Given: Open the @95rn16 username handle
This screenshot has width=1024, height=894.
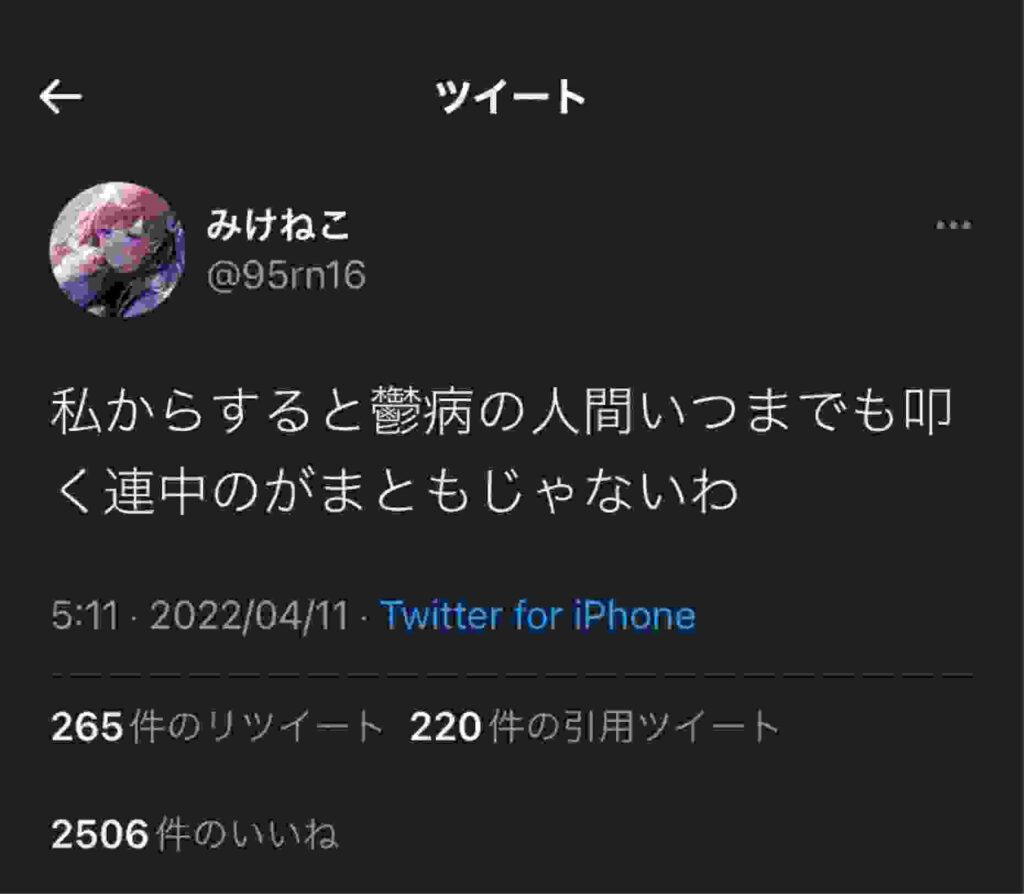Looking at the screenshot, I should tap(286, 275).
